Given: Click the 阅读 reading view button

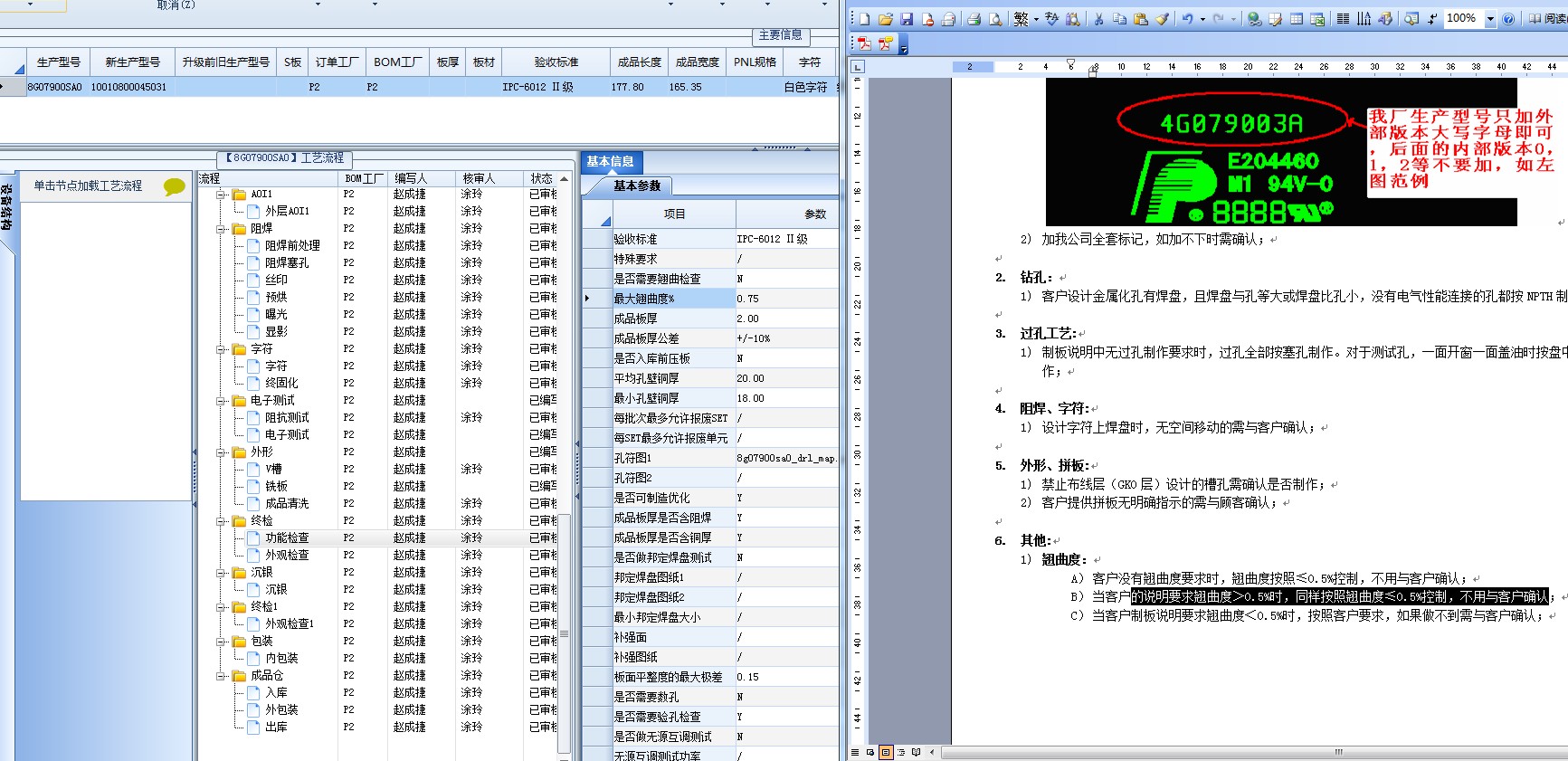Looking at the screenshot, I should (x=1548, y=18).
